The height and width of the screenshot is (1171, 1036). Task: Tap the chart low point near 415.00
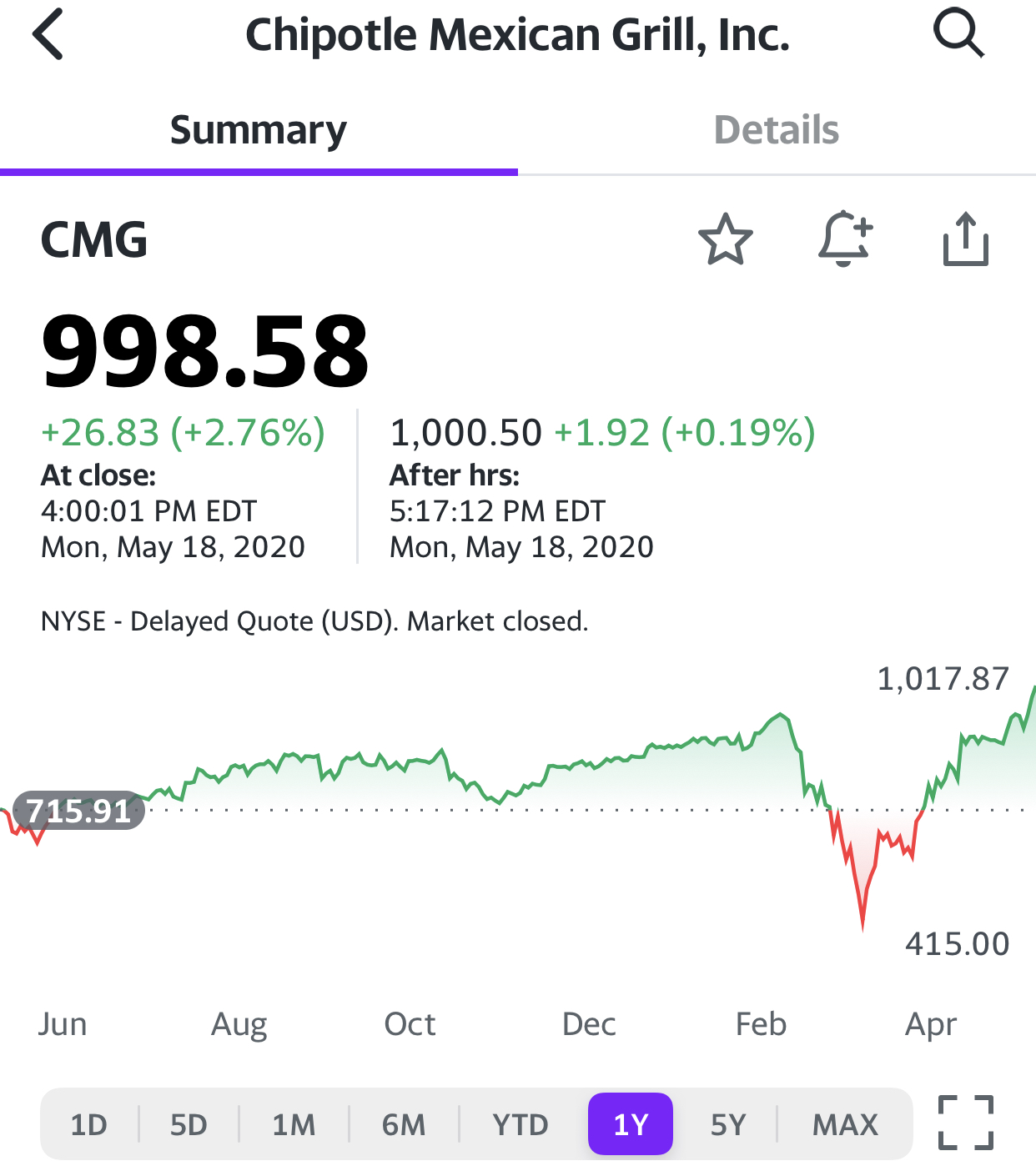click(x=862, y=924)
